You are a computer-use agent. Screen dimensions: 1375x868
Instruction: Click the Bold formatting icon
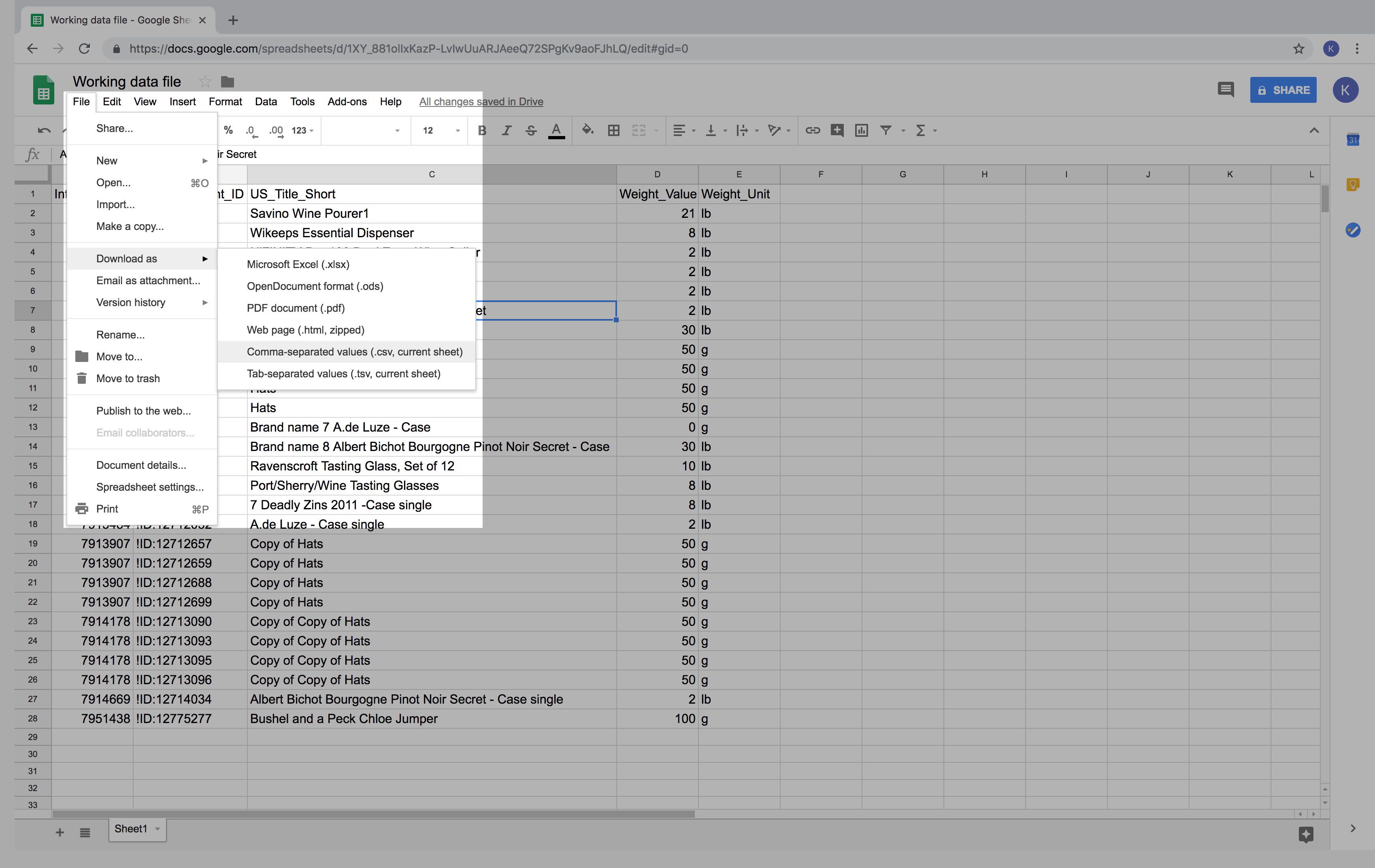point(482,131)
